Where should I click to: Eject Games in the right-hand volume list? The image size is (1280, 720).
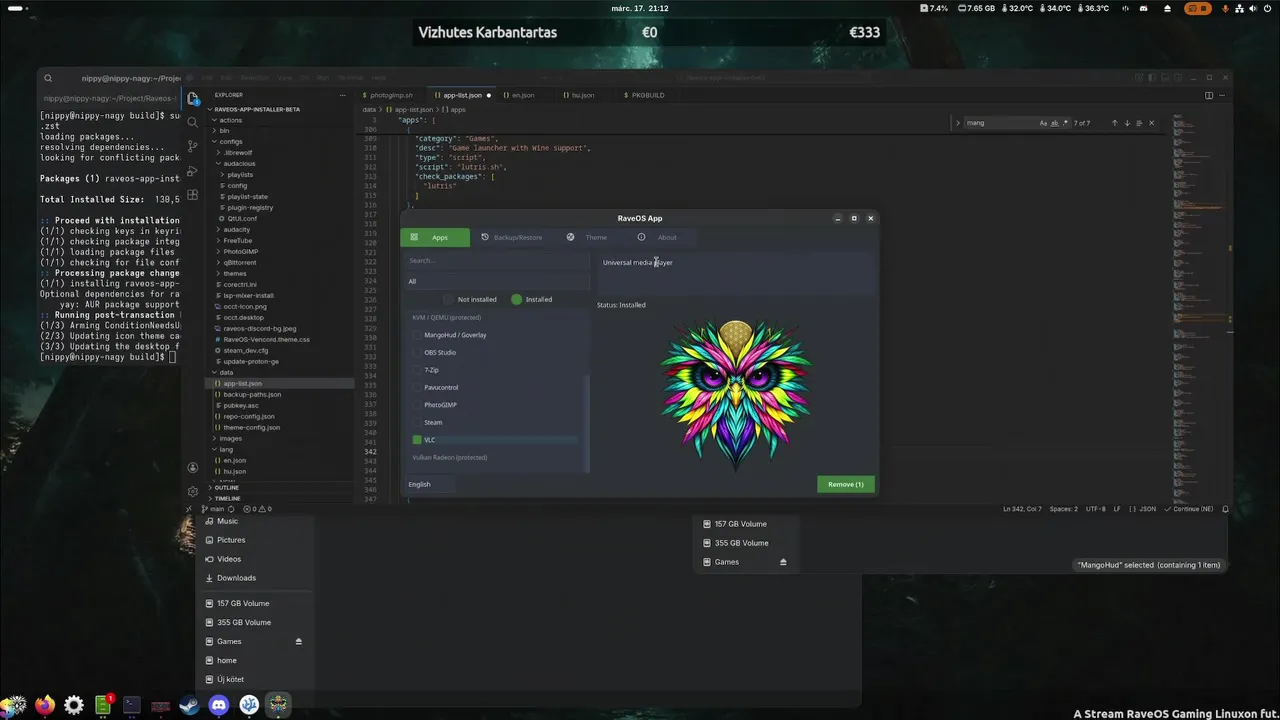(x=783, y=562)
